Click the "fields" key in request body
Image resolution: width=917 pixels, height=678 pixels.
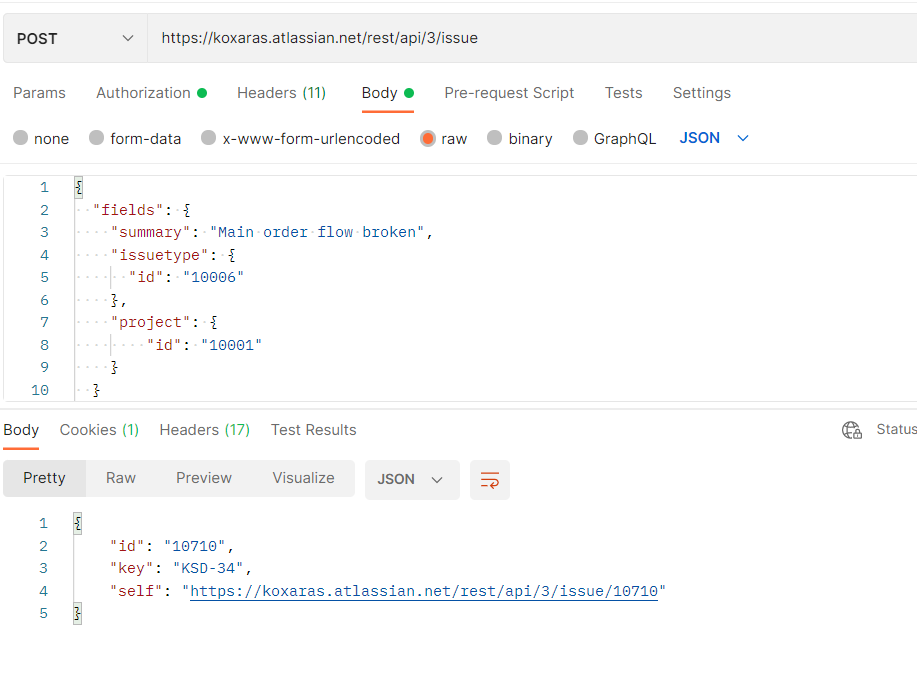click(x=128, y=210)
